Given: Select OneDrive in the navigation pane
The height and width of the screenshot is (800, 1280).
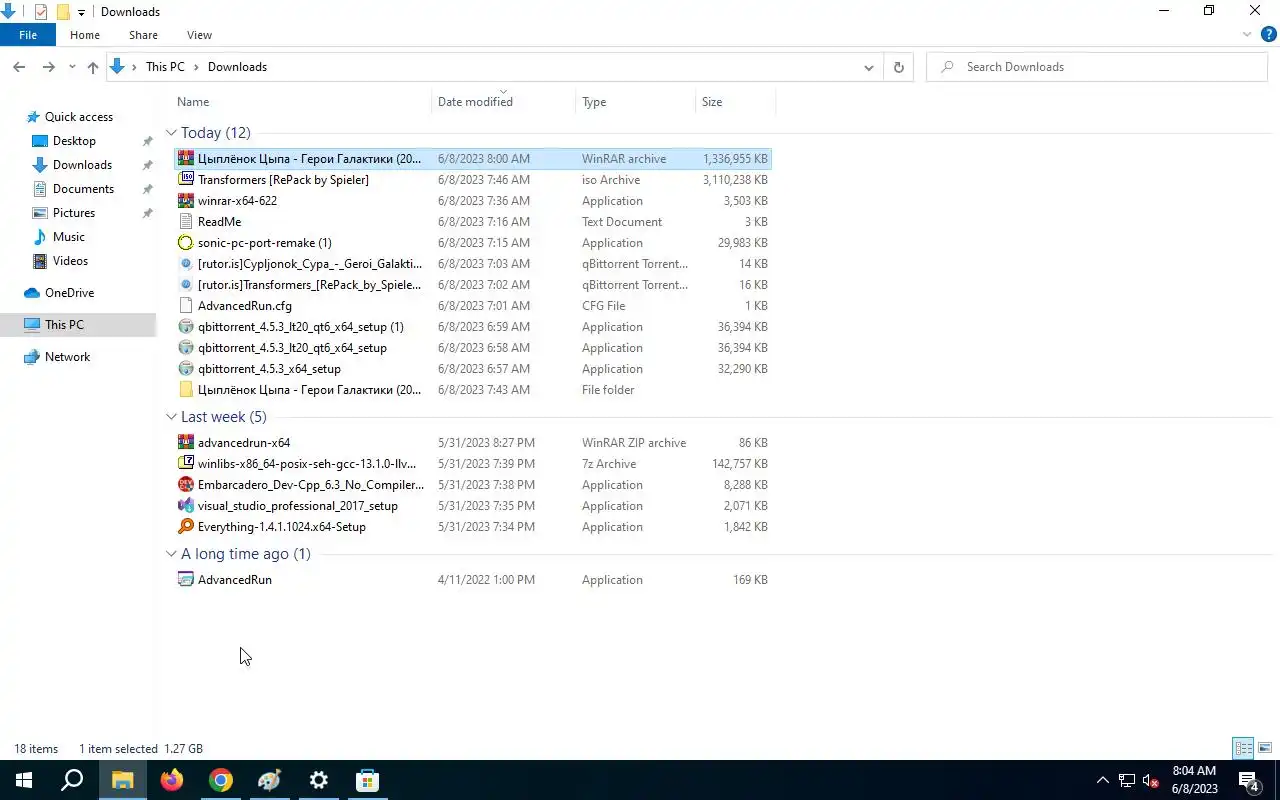Looking at the screenshot, I should click(x=69, y=293).
